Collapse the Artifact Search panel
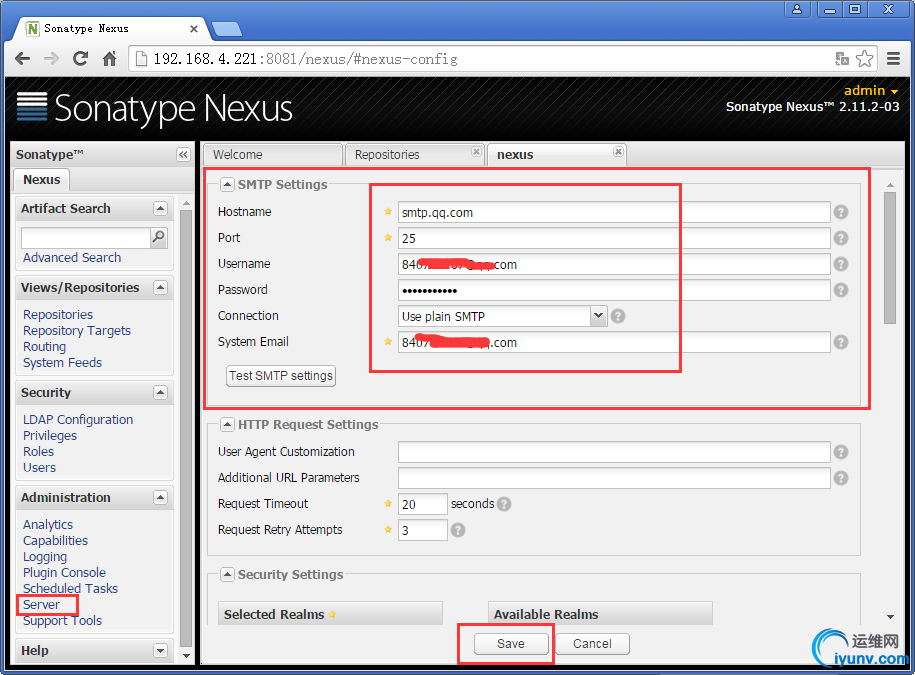Screen dimensions: 915x675 [x=160, y=208]
